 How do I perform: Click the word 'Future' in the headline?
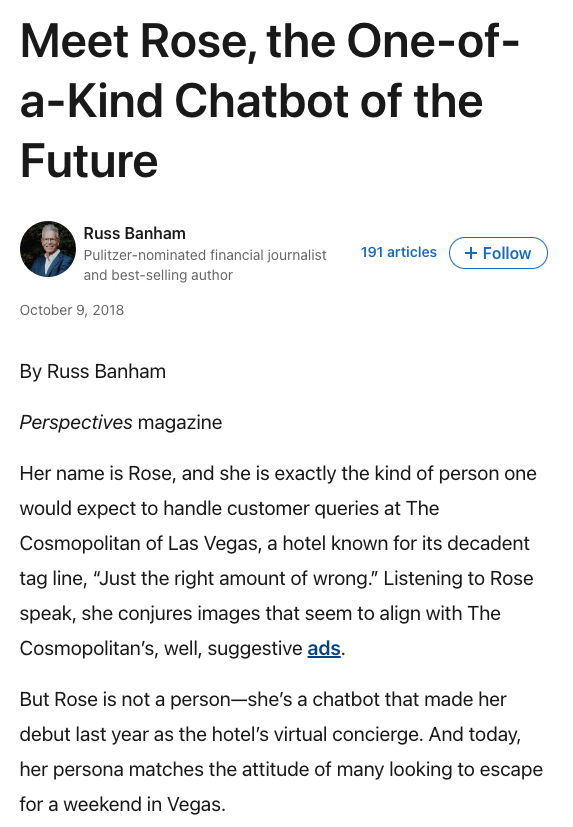coord(89,161)
